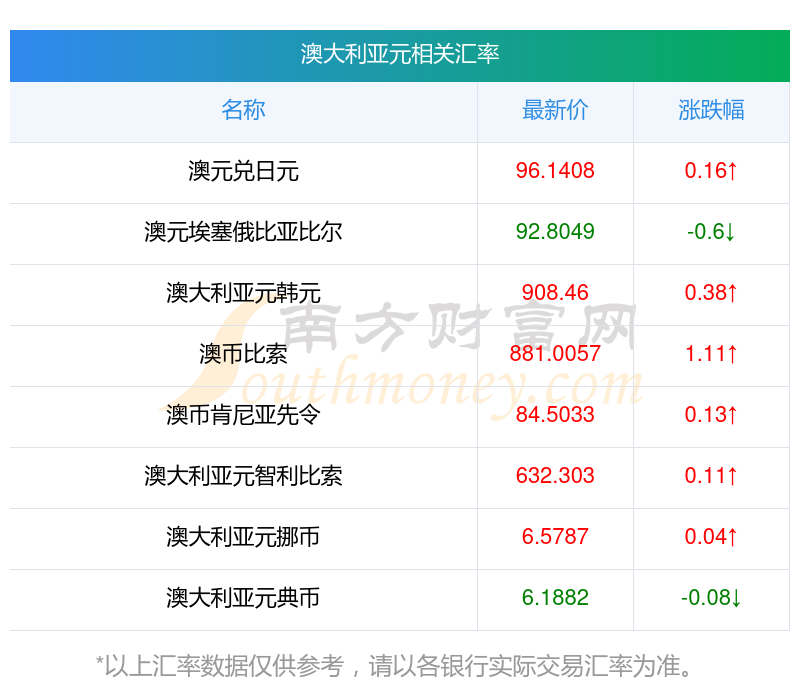Screen dimensions: 800x698
Task: Click the change value 0.16↑
Action: pos(711,170)
